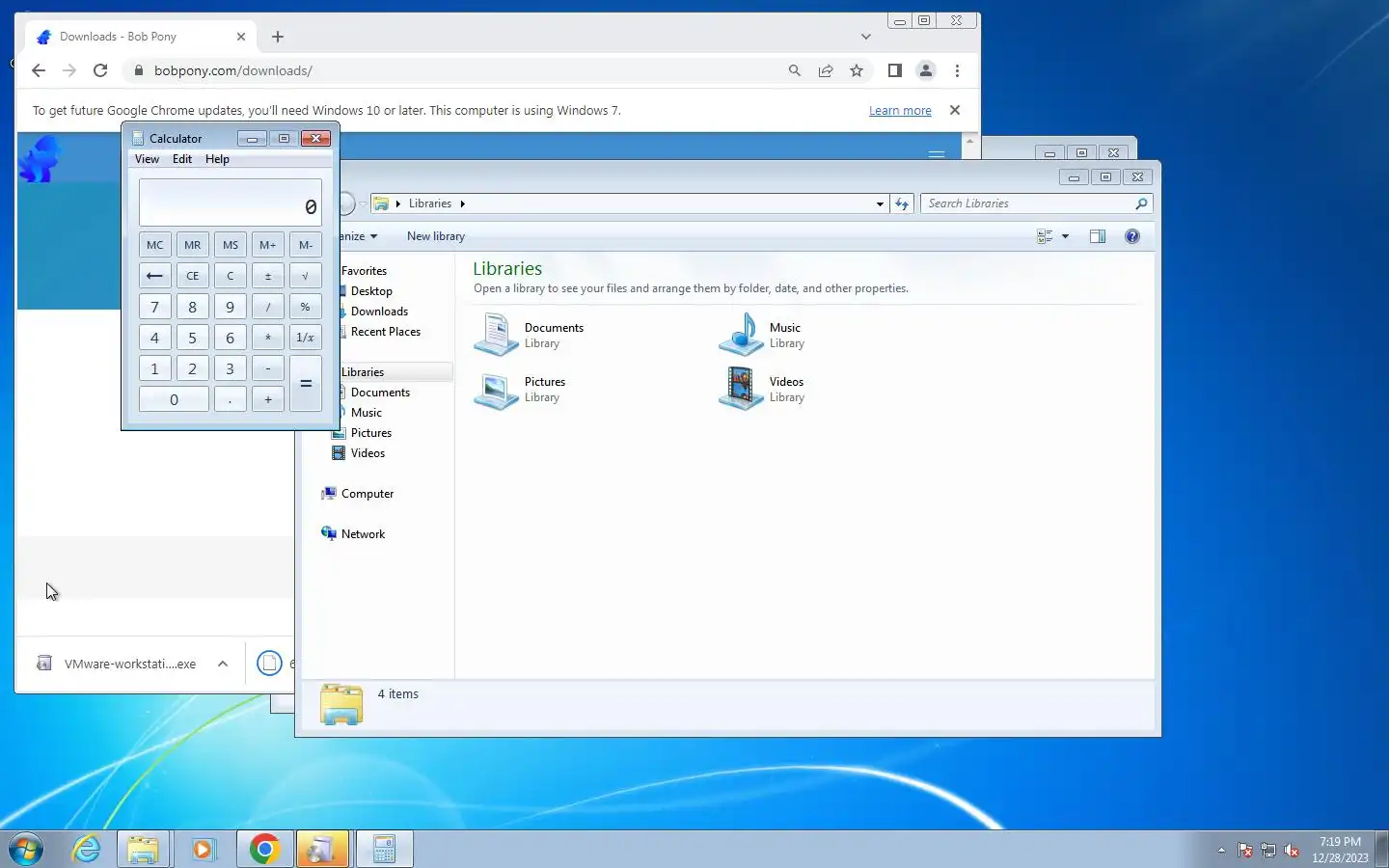Toggle the preview pane icon

pos(1098,236)
